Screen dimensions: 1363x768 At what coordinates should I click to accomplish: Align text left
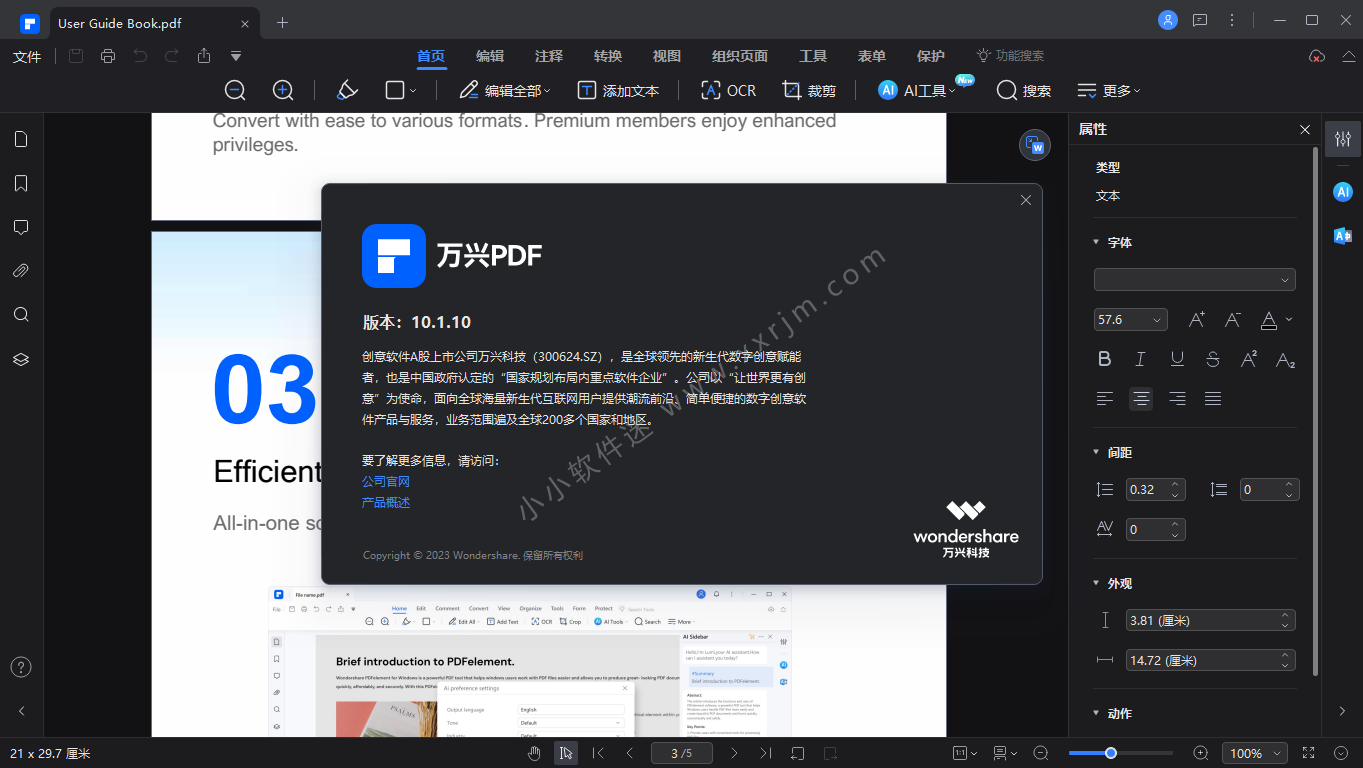1105,399
